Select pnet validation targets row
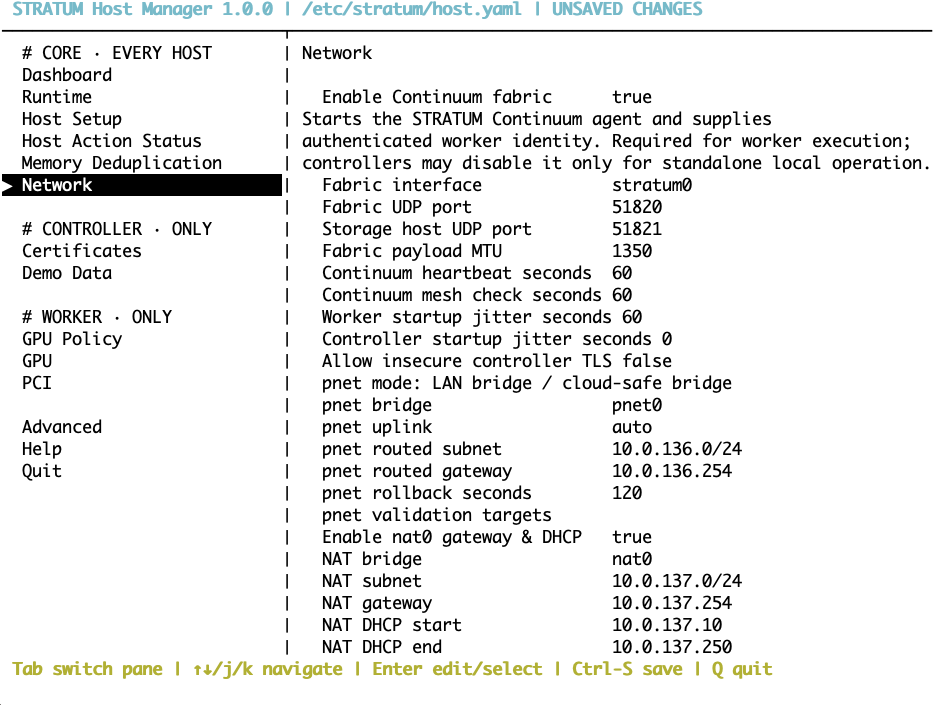944x705 pixels. pos(436,515)
